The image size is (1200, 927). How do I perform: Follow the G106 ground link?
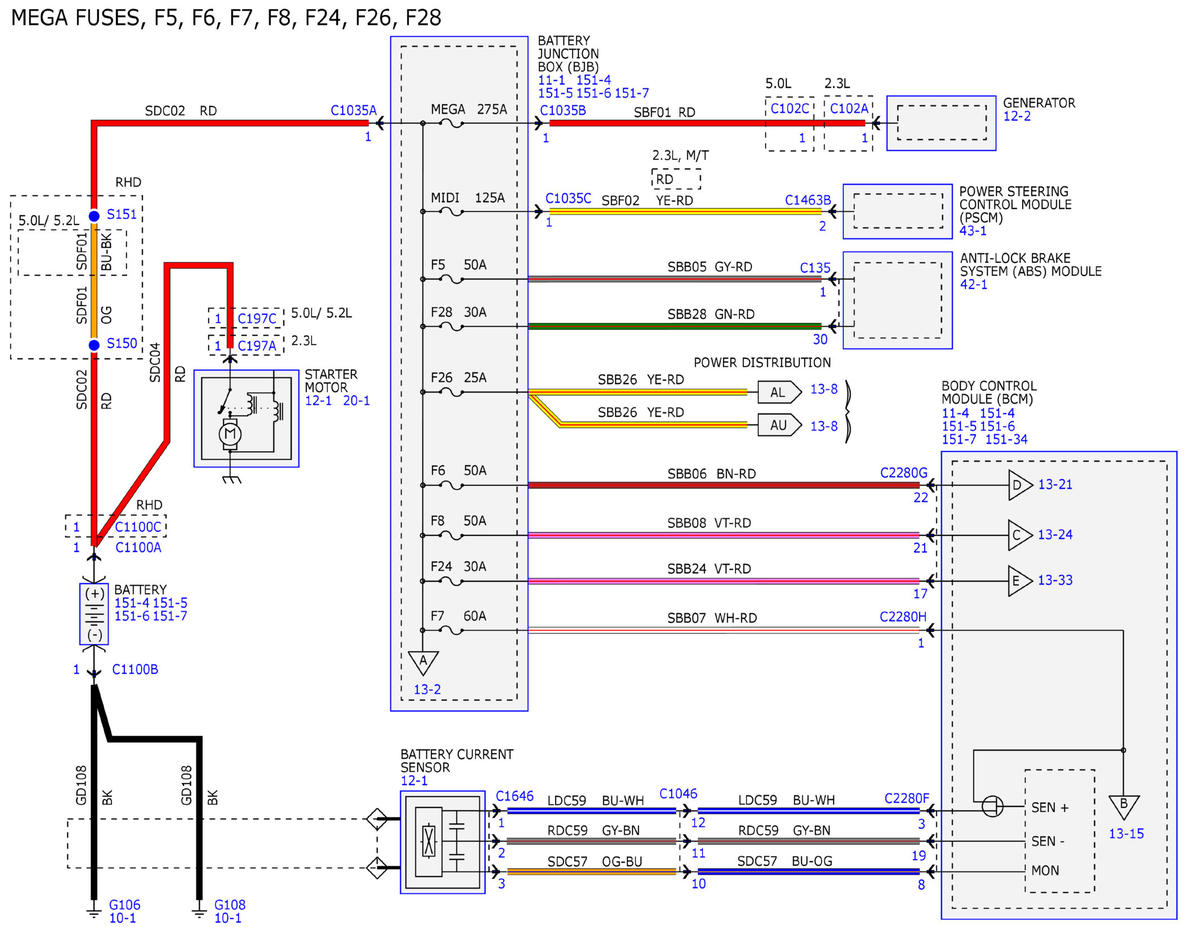[x=124, y=904]
